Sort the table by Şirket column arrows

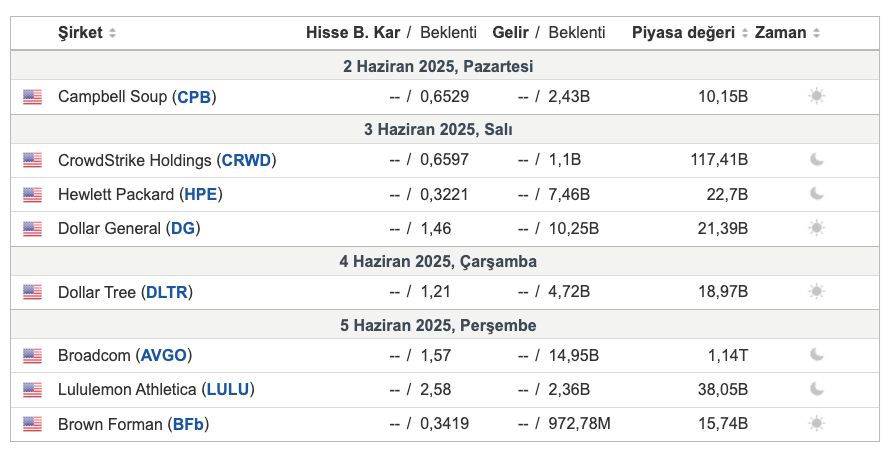(112, 33)
